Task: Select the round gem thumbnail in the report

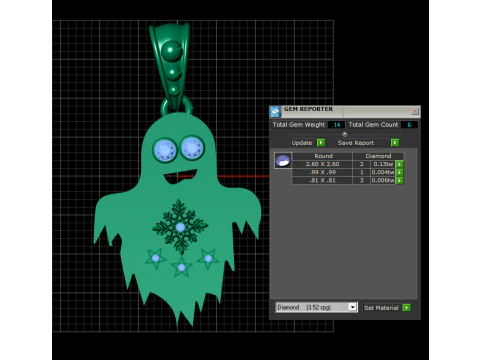Action: [x=283, y=161]
